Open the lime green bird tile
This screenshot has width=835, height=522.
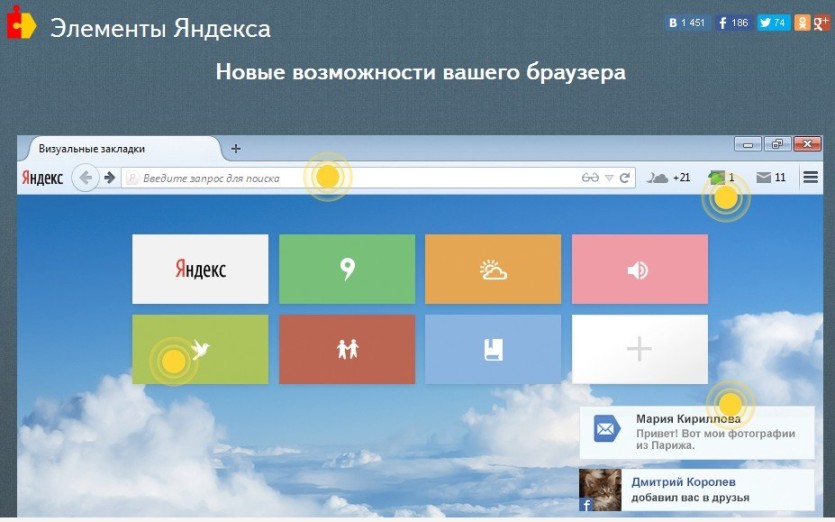(200, 349)
